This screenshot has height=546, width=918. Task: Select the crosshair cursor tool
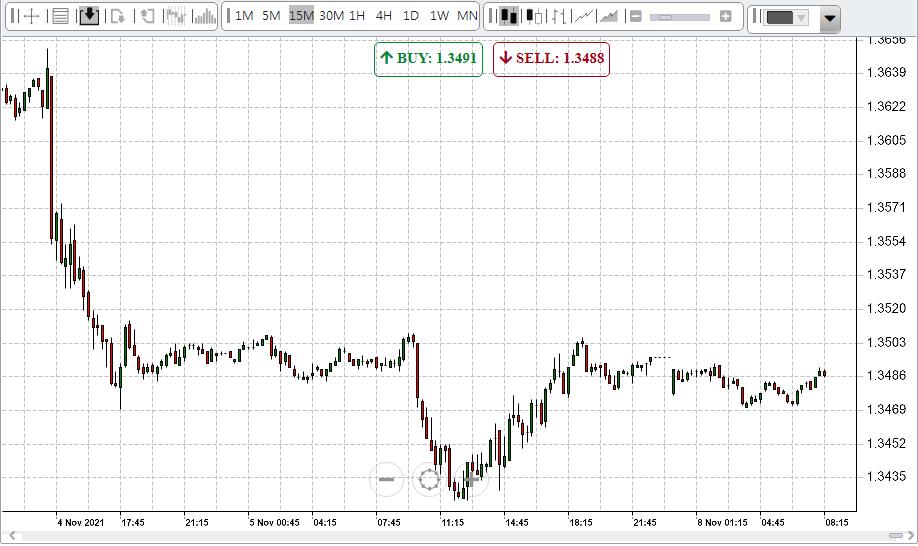pos(32,16)
